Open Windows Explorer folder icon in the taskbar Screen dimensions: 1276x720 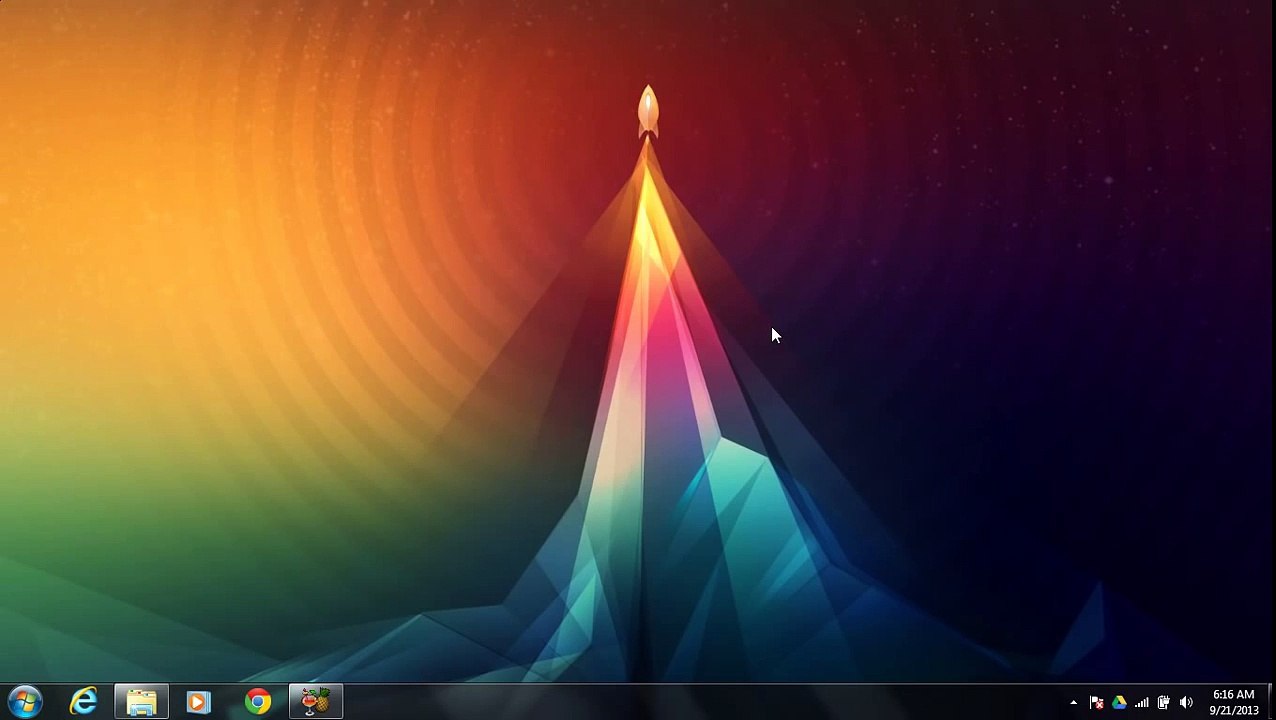(x=142, y=702)
